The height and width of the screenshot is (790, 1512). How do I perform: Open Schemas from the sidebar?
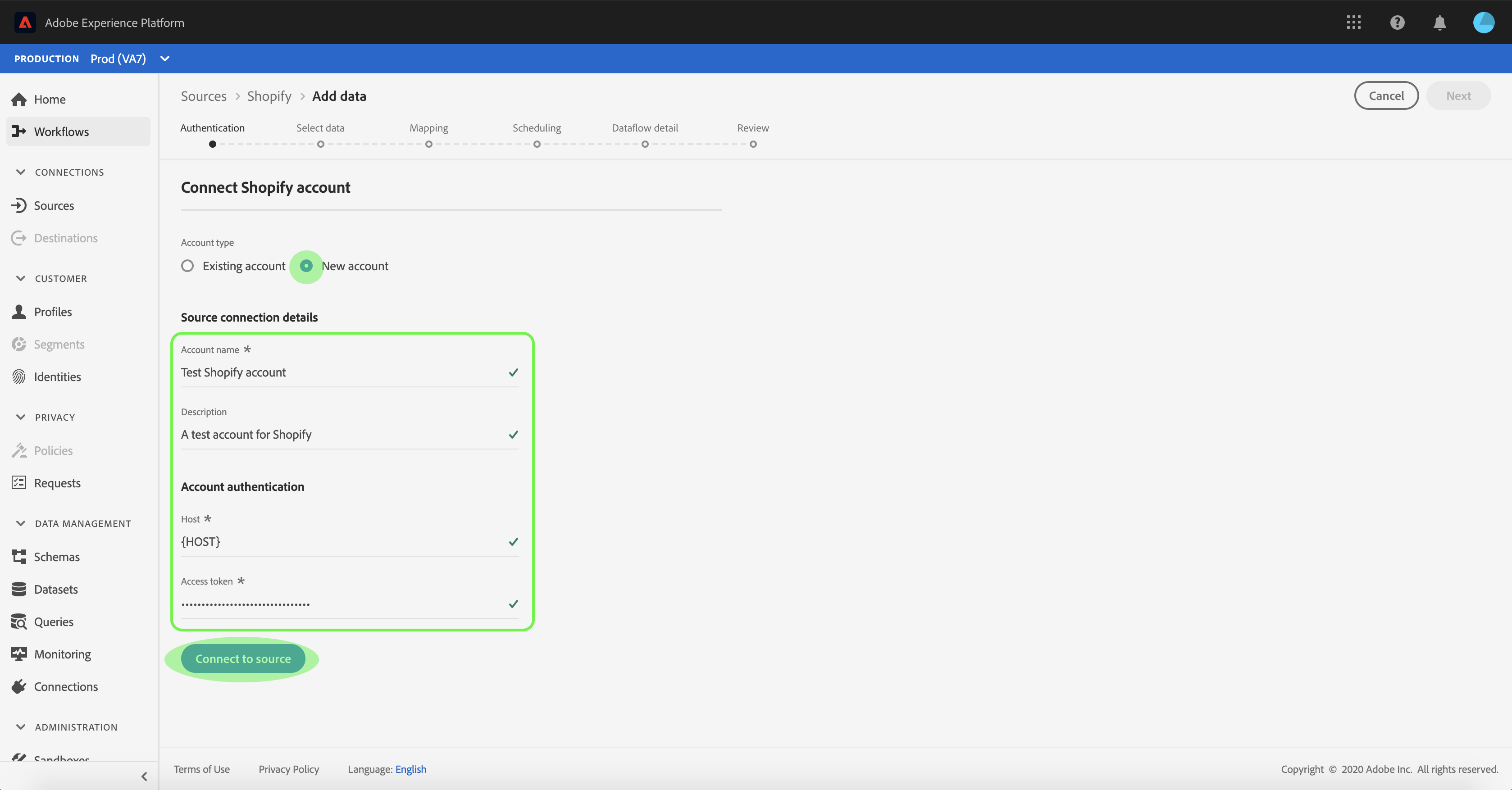click(56, 556)
